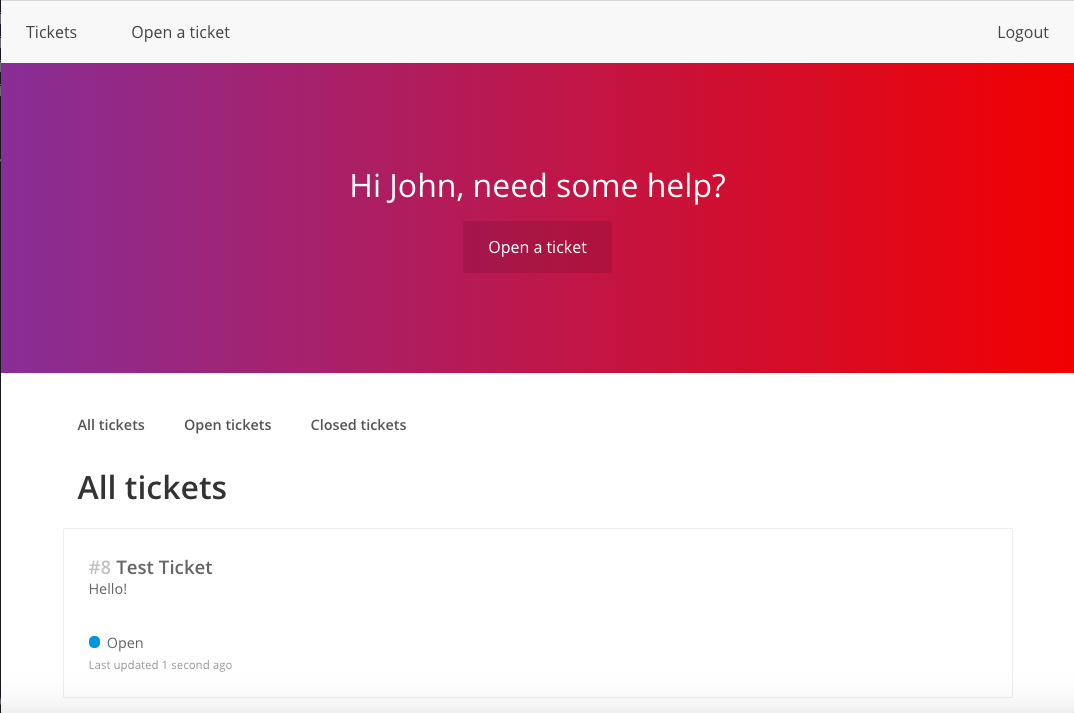The width and height of the screenshot is (1074, 713).
Task: Click the All tickets heading
Action: (152, 488)
